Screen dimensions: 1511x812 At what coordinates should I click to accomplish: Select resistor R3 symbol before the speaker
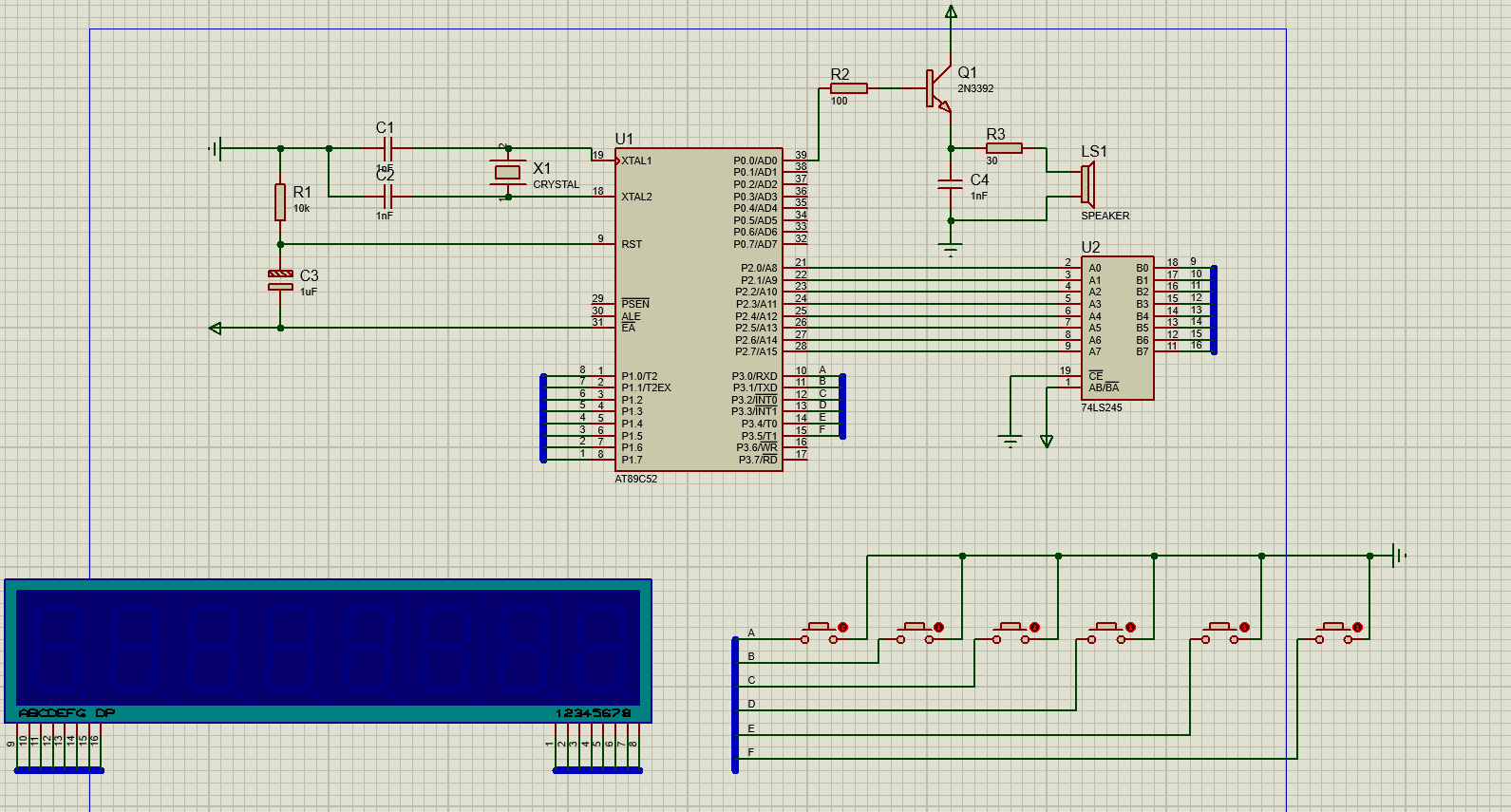1003,148
